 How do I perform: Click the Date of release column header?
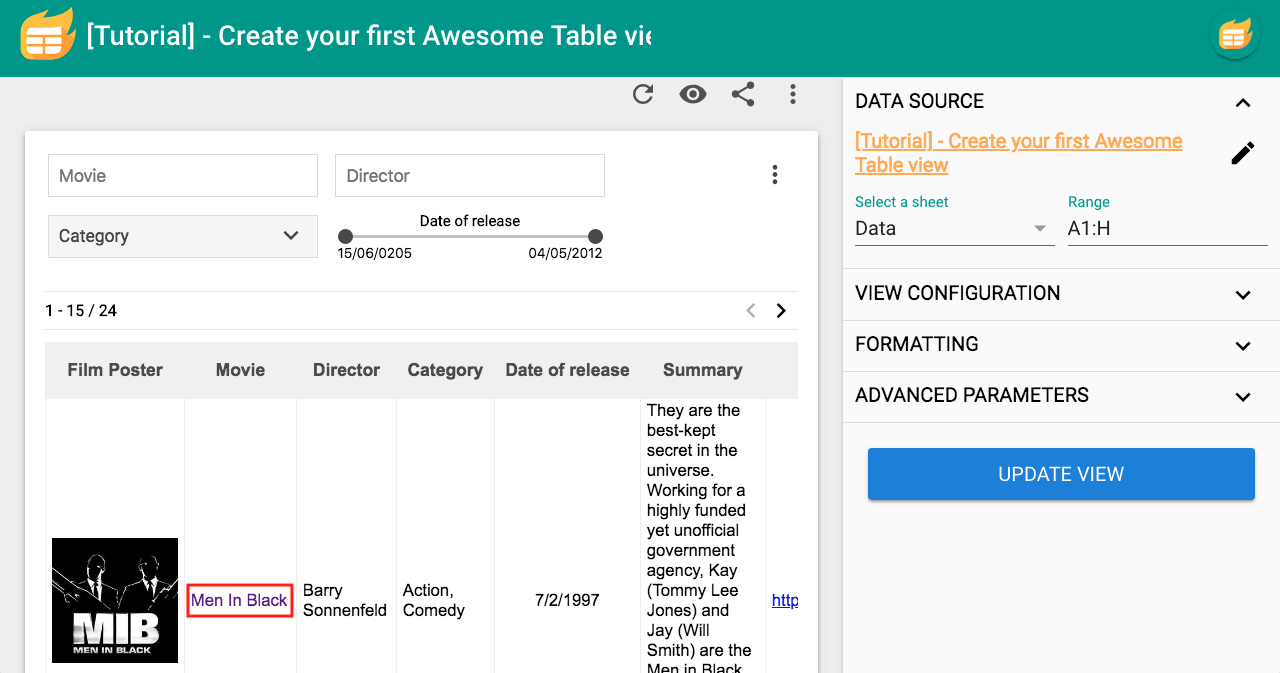[567, 370]
